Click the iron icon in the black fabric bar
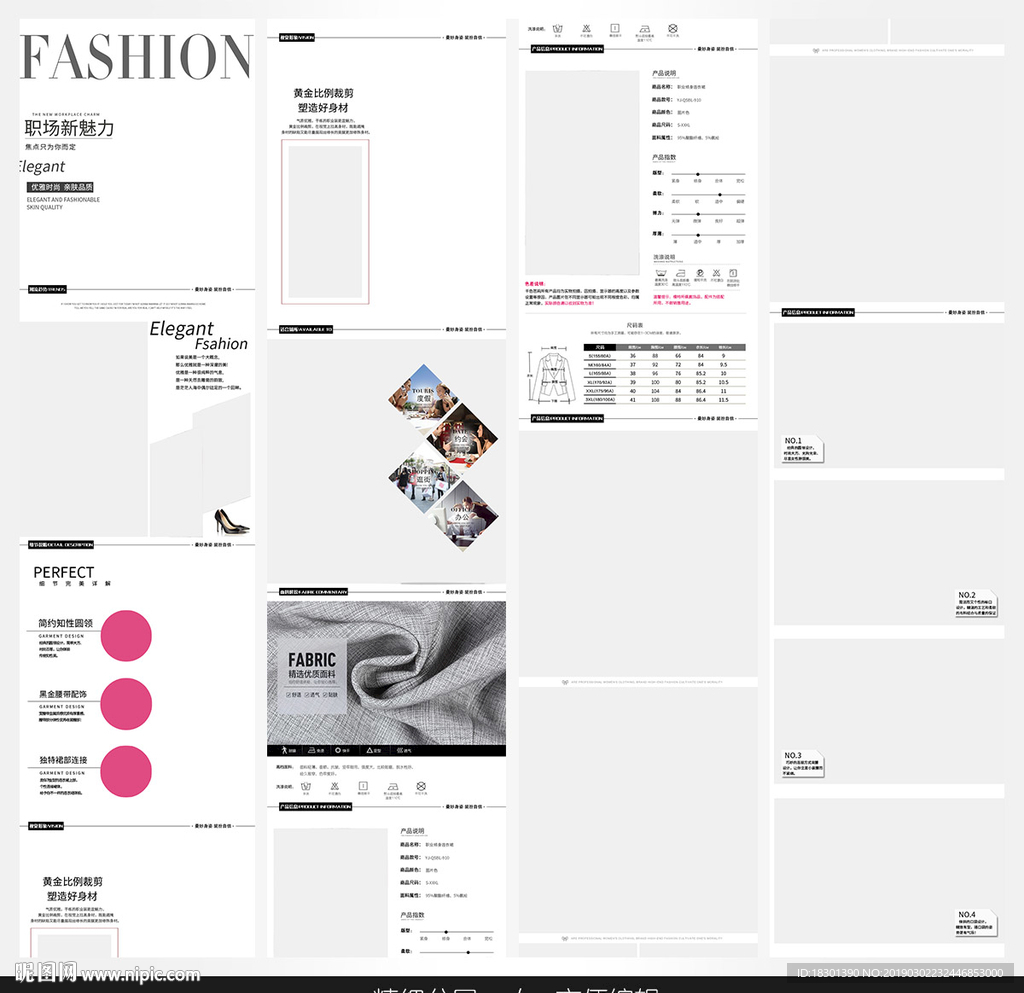Screen dimensions: 1024x993 (312, 750)
